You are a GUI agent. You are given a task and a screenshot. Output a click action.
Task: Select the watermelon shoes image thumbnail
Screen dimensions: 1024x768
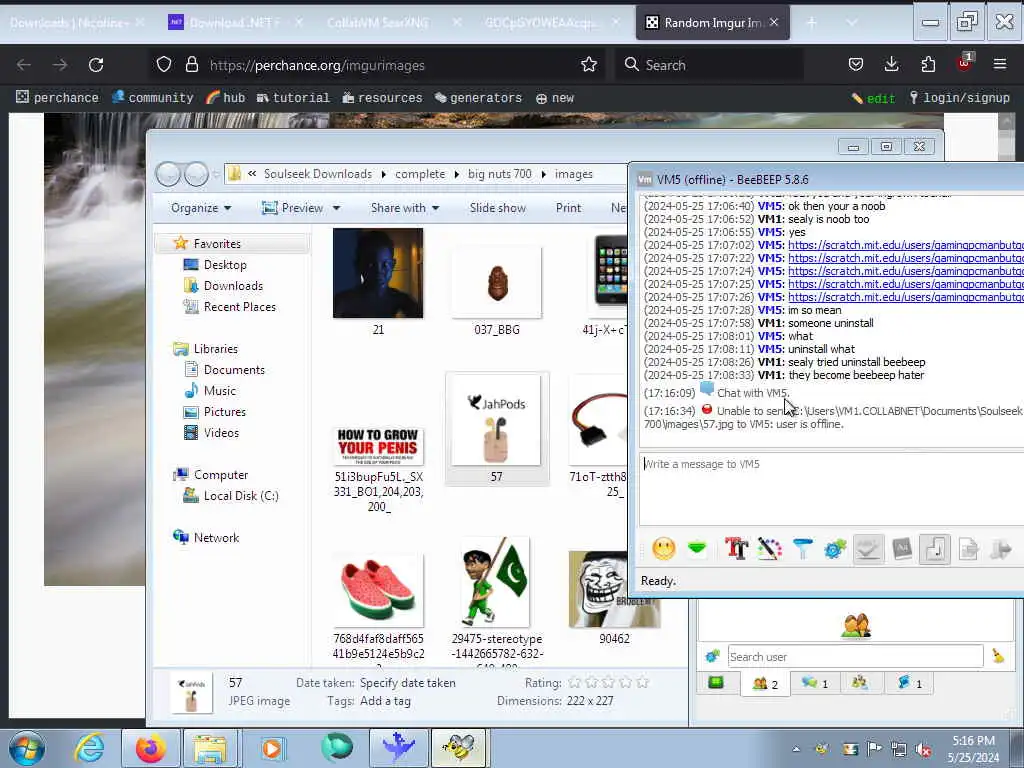point(379,591)
